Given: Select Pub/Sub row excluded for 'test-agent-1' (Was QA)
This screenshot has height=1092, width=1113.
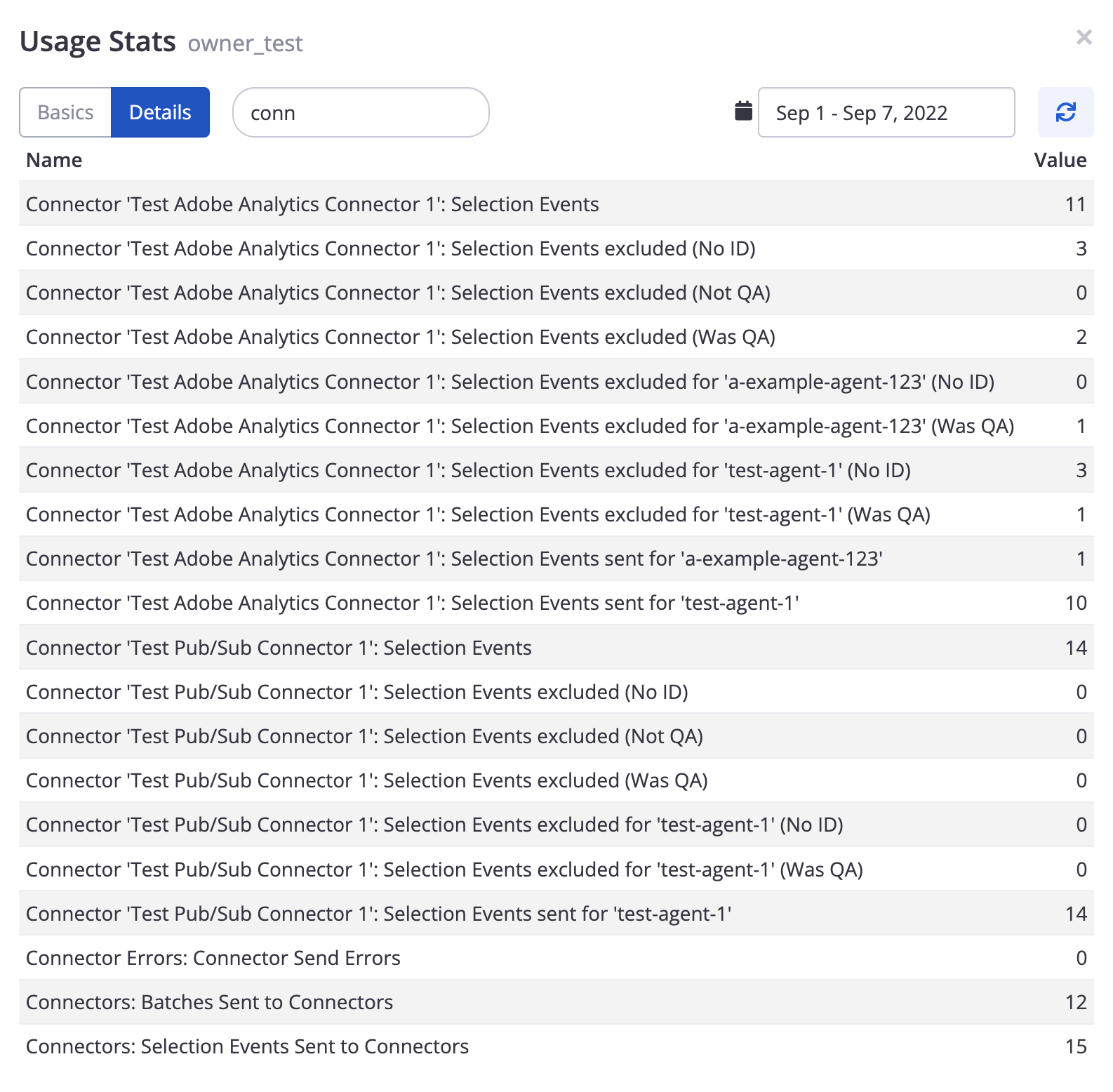Looking at the screenshot, I should point(556,869).
